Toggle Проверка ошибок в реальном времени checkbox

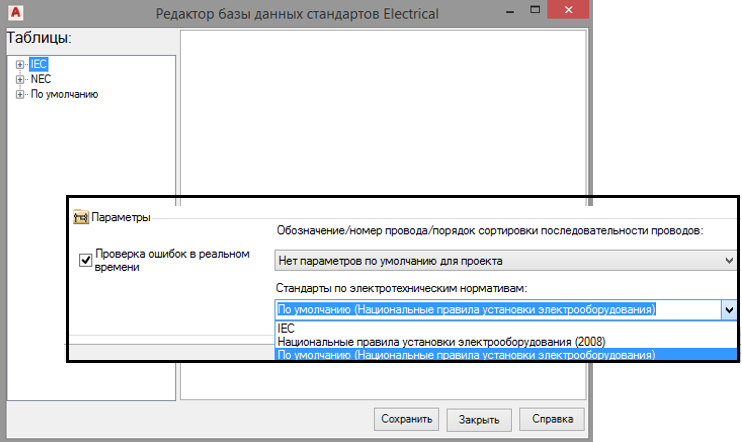point(86,260)
